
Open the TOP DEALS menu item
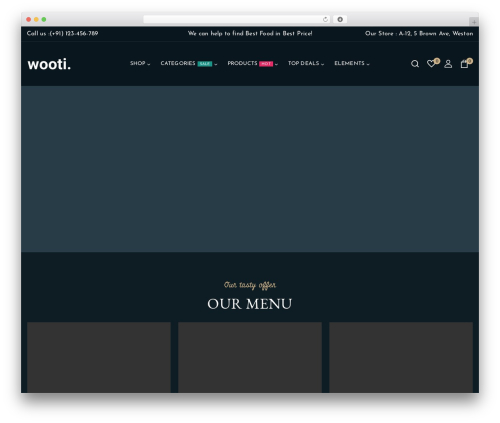pos(304,63)
